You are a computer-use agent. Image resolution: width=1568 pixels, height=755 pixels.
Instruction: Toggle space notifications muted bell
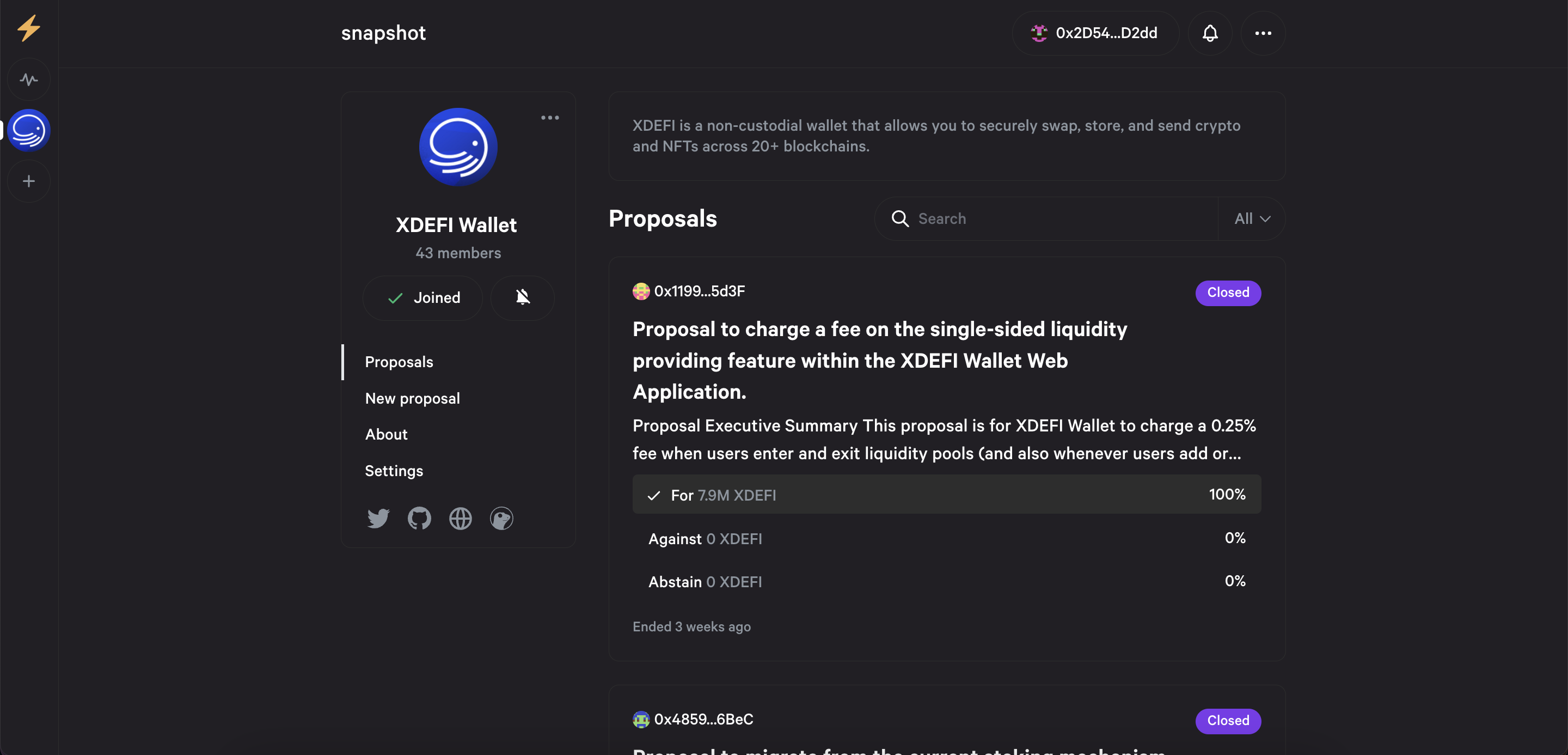(522, 298)
